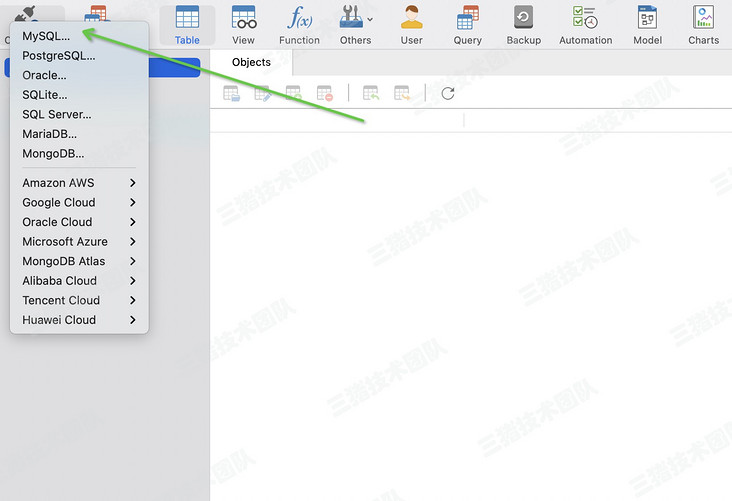Image resolution: width=732 pixels, height=501 pixels.
Task: Click the Delete Table minus icon
Action: [324, 93]
